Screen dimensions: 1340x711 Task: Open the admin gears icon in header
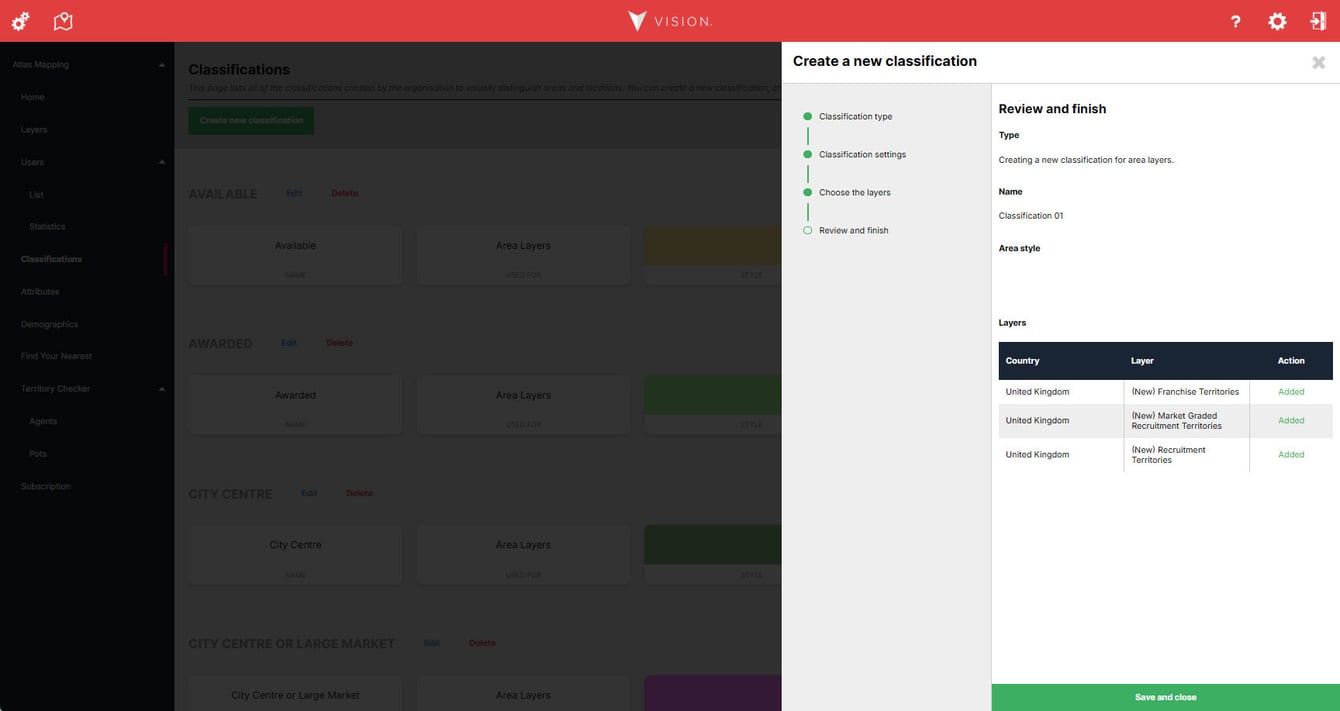pyautogui.click(x=20, y=21)
